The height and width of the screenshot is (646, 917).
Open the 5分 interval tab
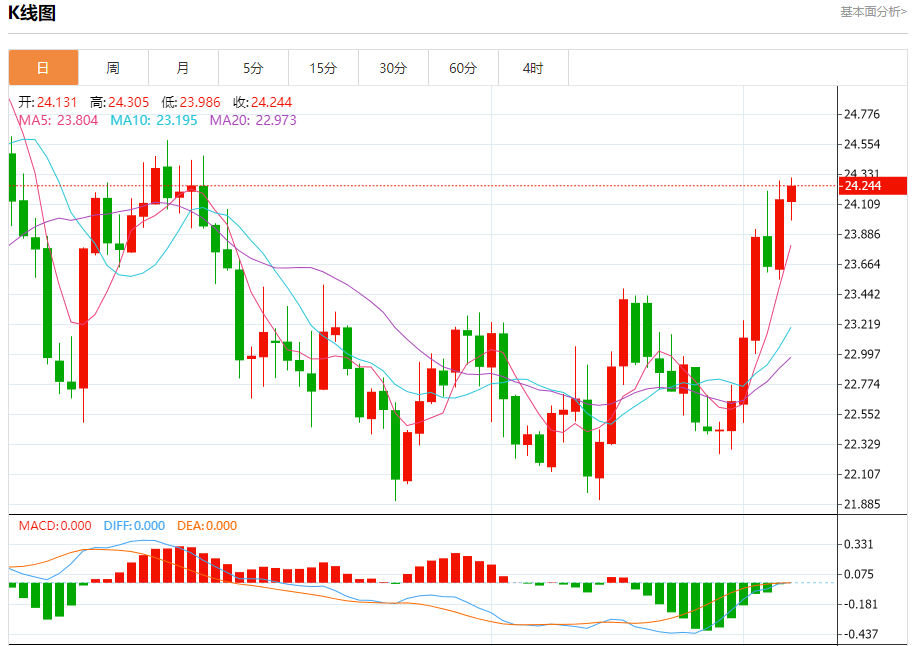253,68
